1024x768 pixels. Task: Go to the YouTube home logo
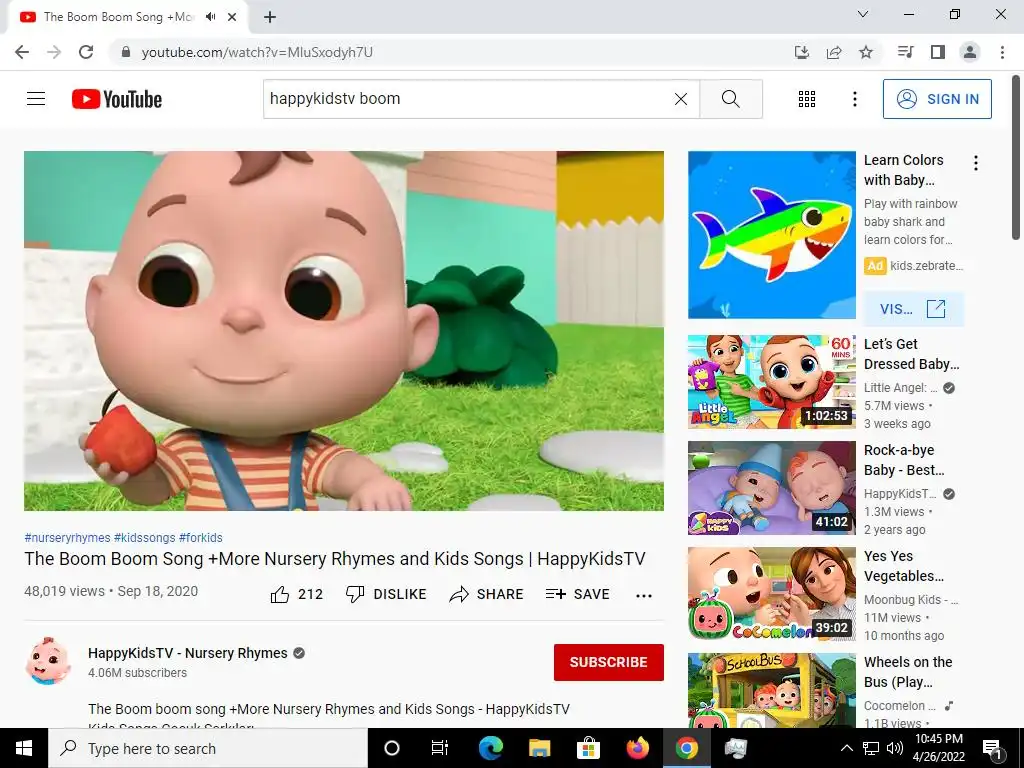(x=117, y=99)
